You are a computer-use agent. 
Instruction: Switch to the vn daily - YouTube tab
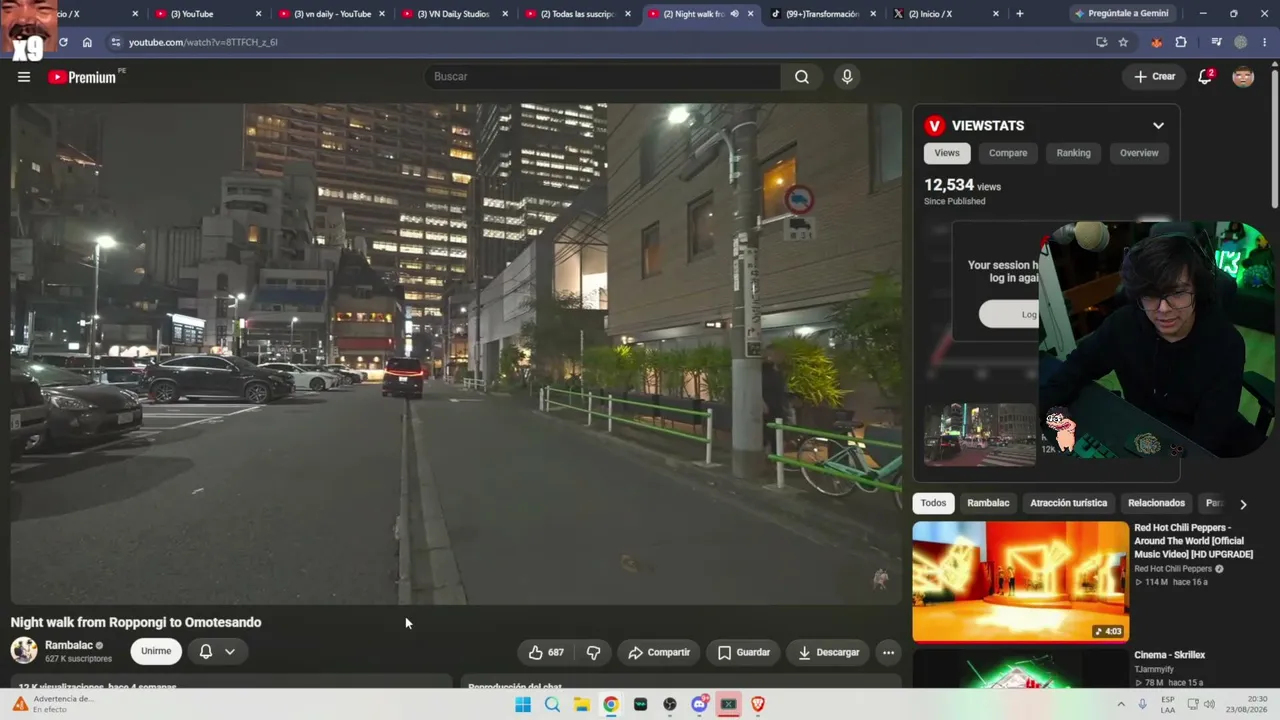(332, 14)
